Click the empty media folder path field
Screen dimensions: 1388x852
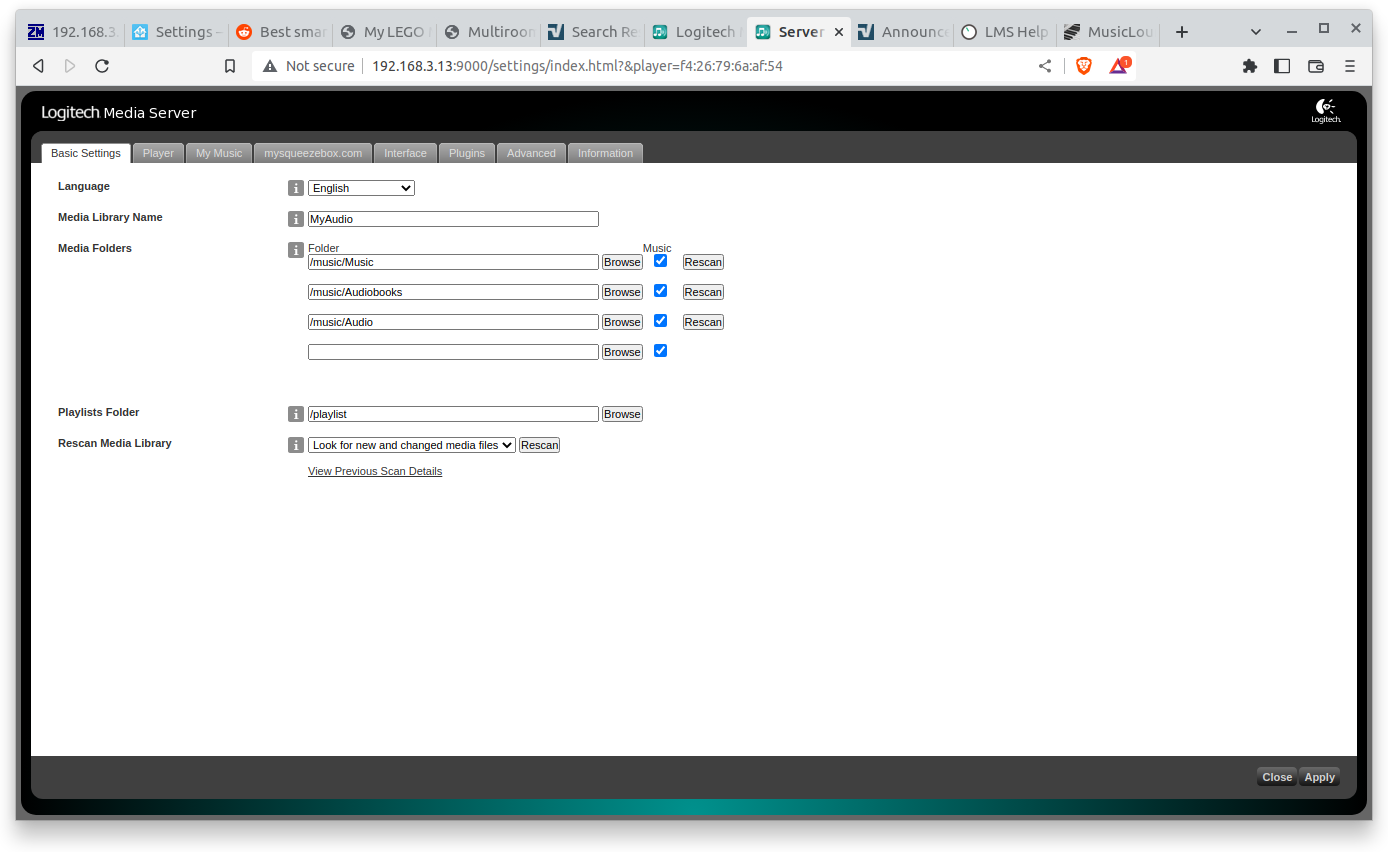pos(453,352)
